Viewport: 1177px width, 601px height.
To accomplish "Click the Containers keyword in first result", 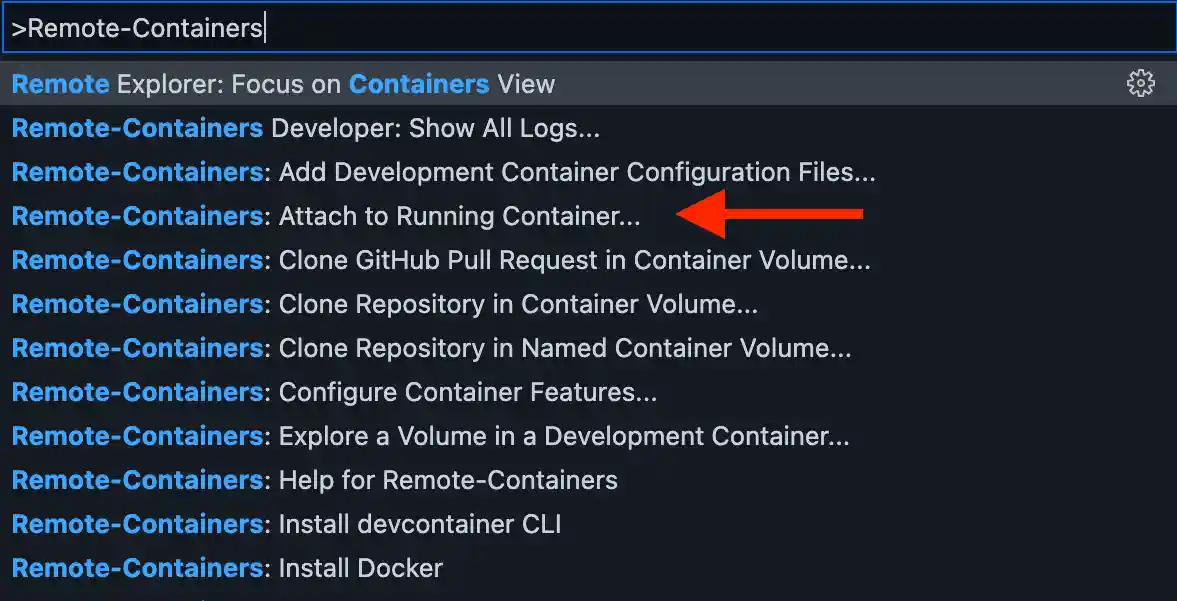I will click(x=418, y=84).
